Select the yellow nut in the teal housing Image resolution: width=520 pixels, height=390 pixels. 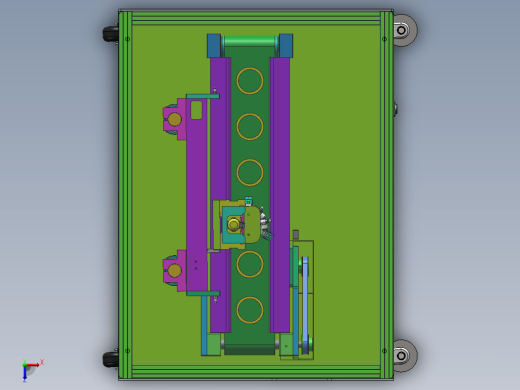coord(233,224)
